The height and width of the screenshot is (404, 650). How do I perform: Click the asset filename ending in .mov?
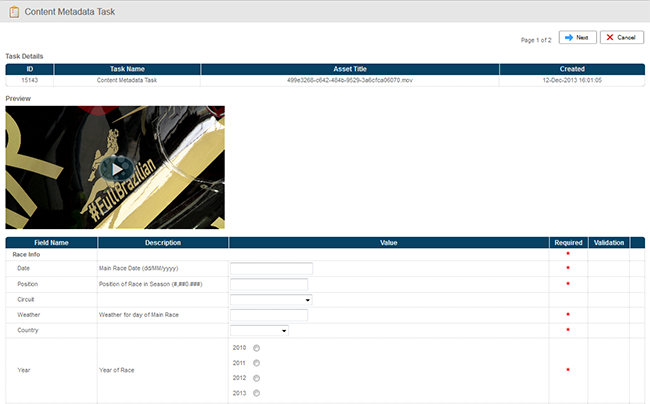tap(349, 80)
